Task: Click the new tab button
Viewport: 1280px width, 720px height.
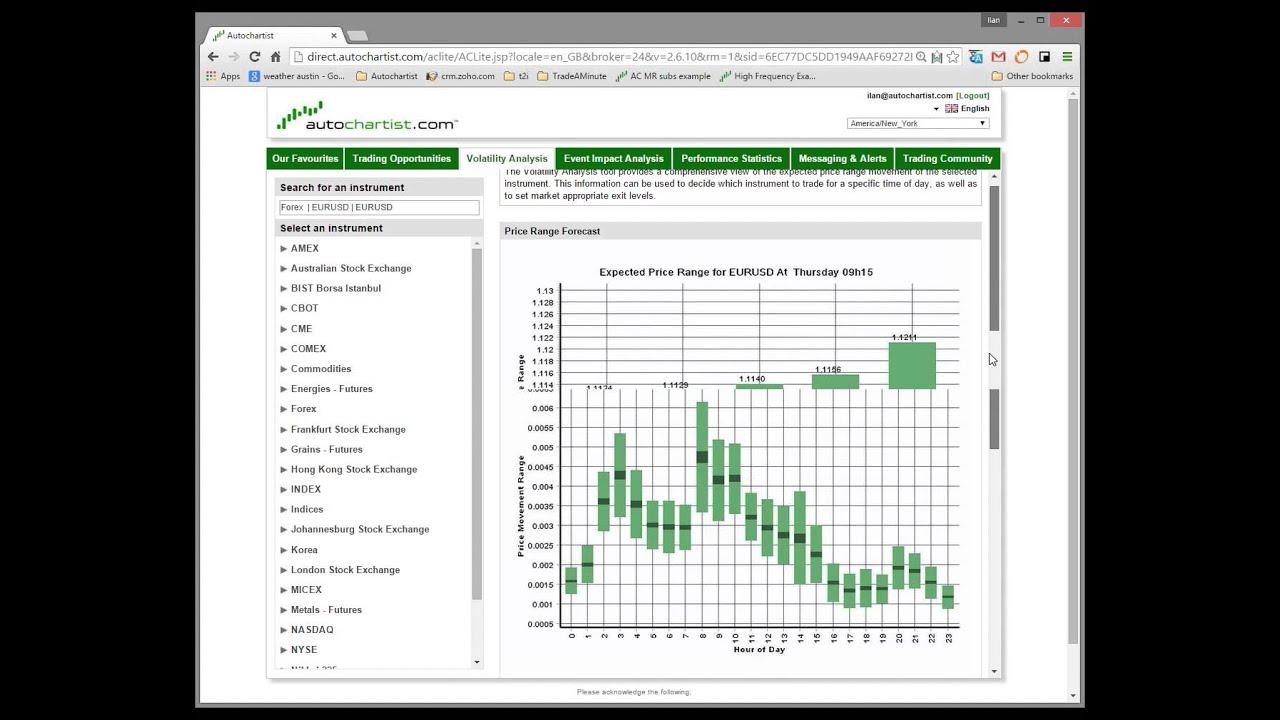Action: [357, 36]
